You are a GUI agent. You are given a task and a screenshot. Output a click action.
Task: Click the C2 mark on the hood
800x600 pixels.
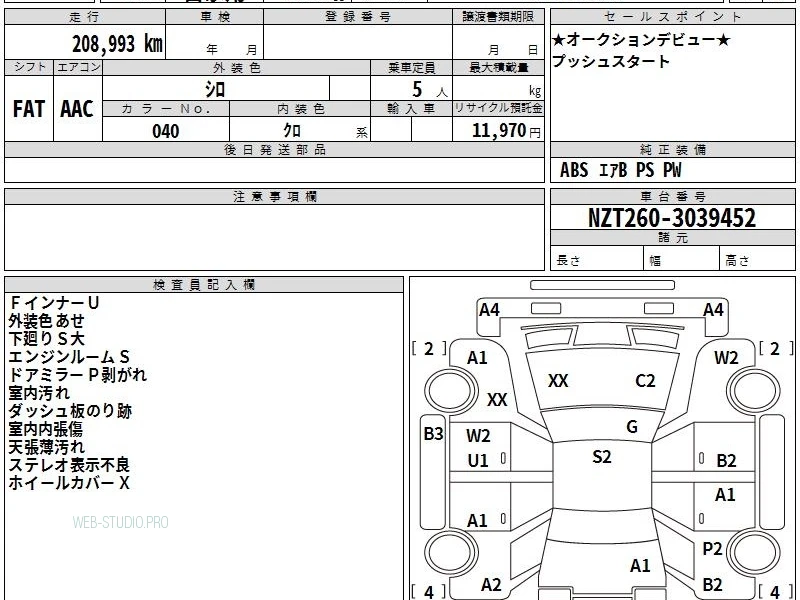(x=645, y=381)
